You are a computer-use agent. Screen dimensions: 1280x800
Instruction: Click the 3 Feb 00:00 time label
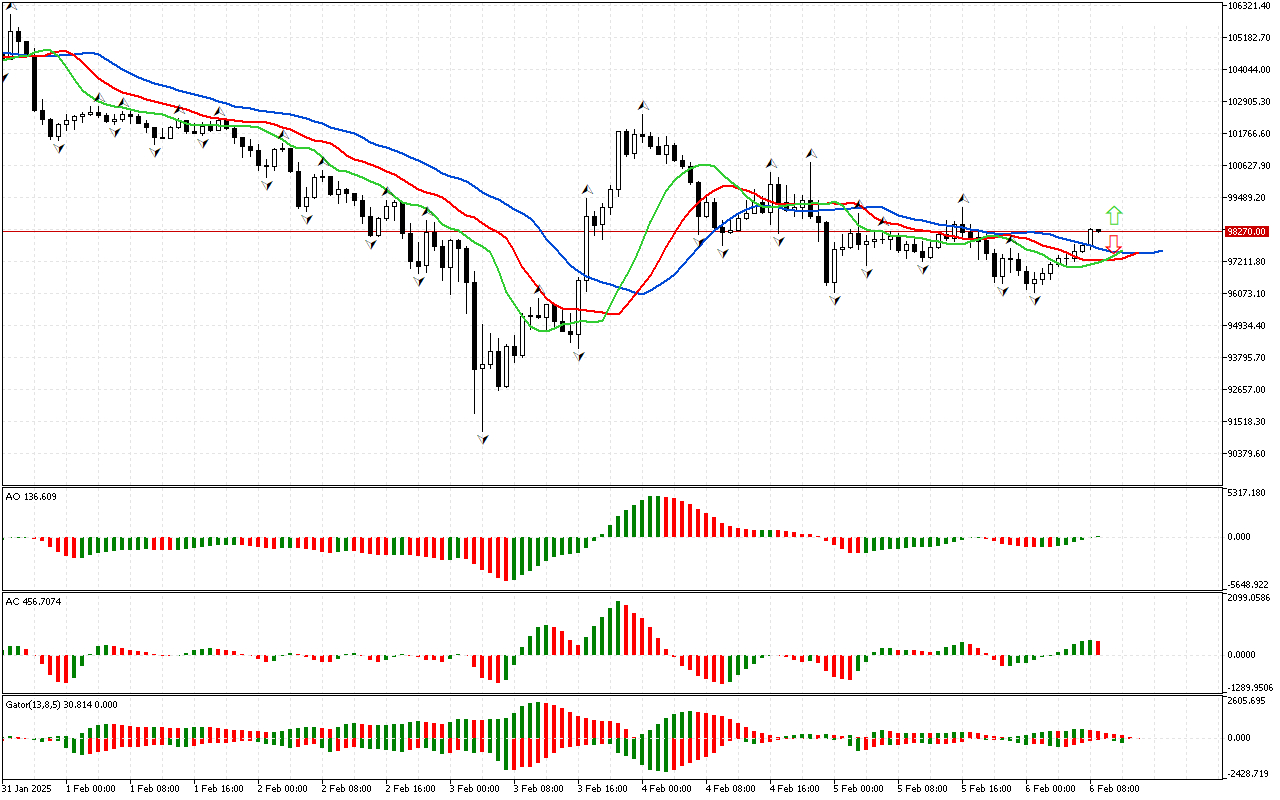tap(475, 789)
